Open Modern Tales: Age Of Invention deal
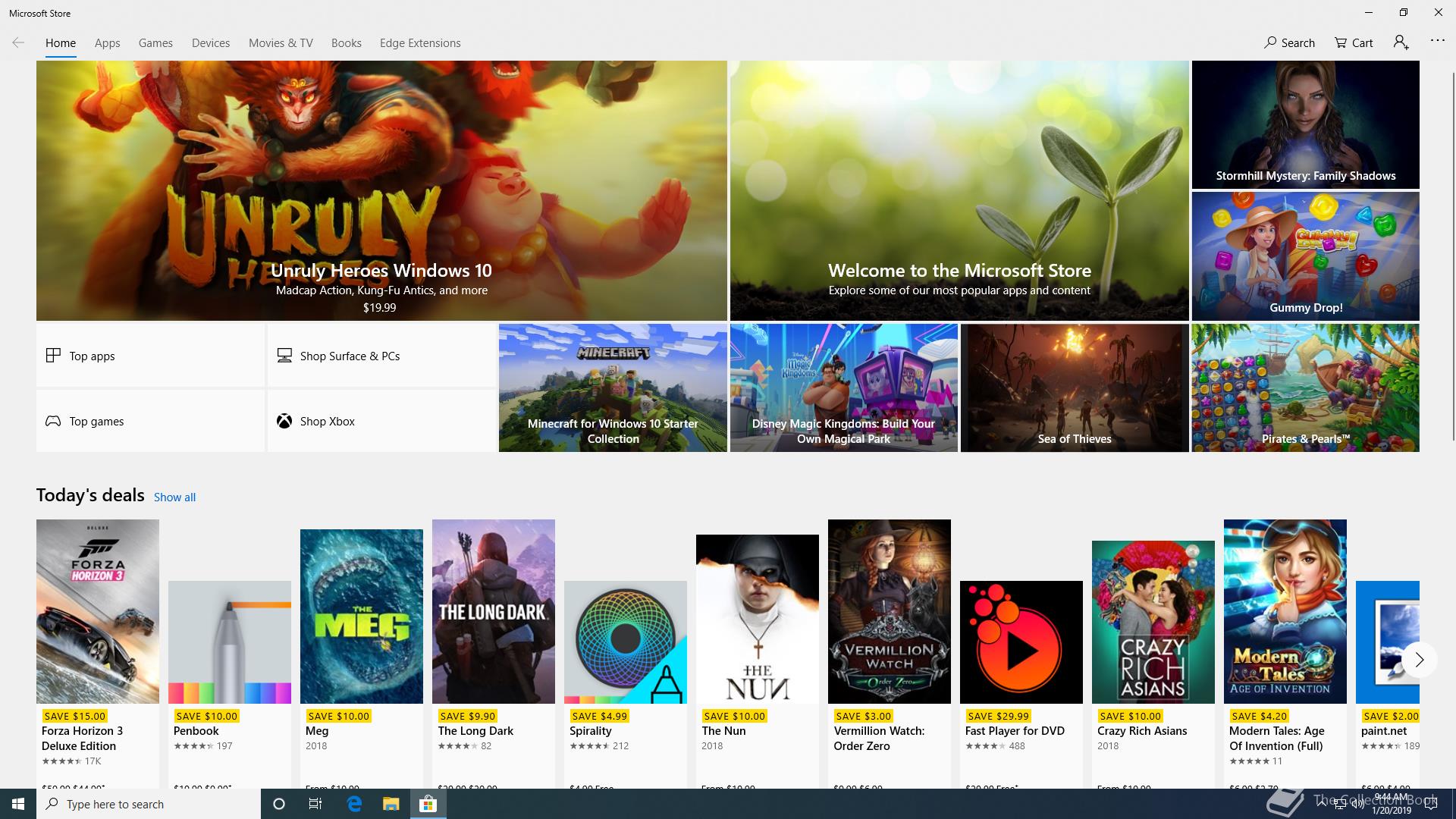This screenshot has width=1456, height=819. [x=1285, y=654]
